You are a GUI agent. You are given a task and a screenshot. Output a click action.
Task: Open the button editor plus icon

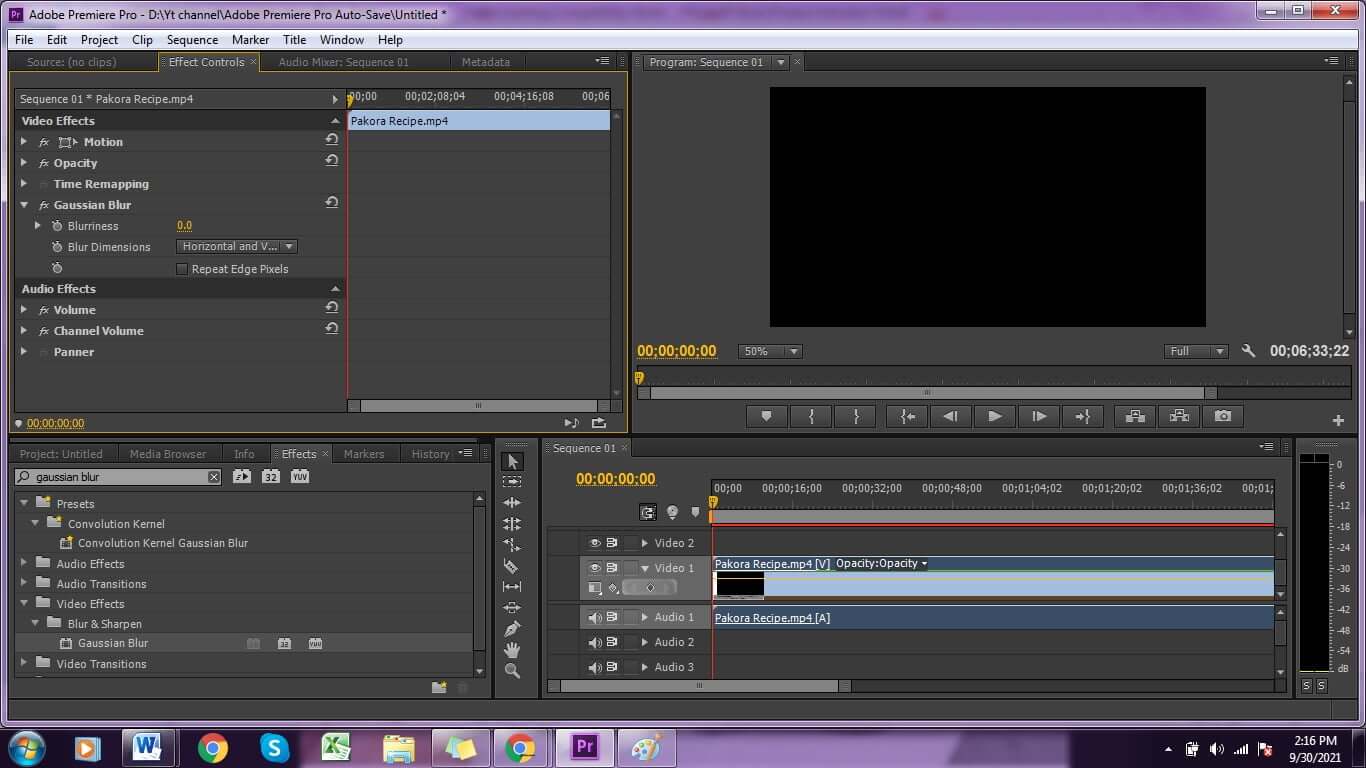[x=1338, y=420]
